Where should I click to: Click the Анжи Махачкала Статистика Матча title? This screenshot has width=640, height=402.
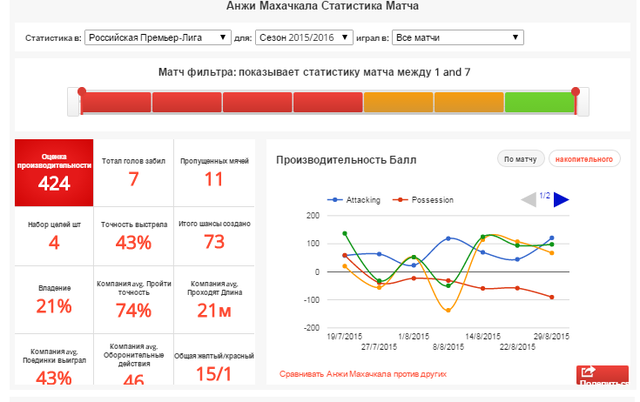[322, 6]
